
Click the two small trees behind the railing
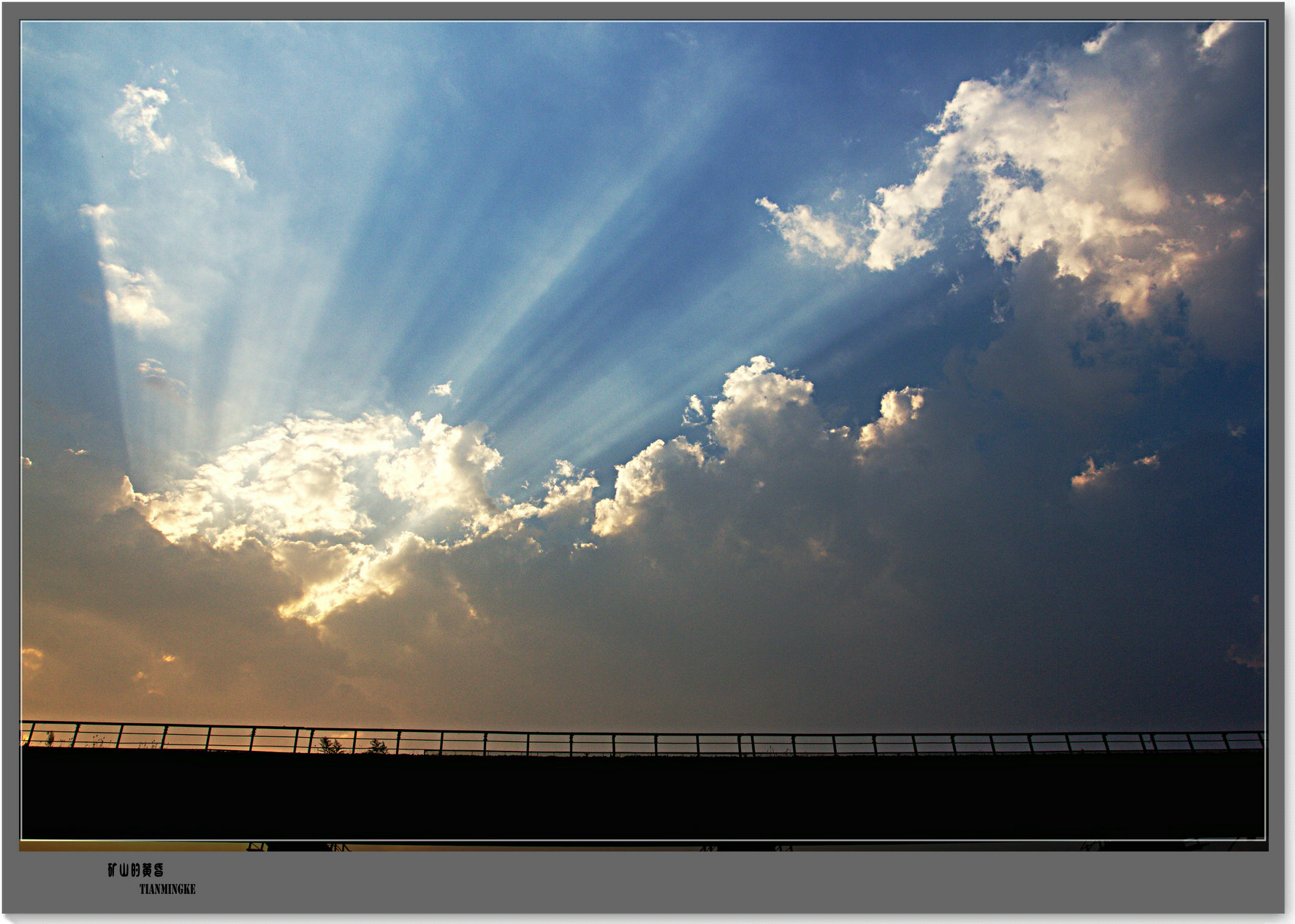click(x=352, y=746)
